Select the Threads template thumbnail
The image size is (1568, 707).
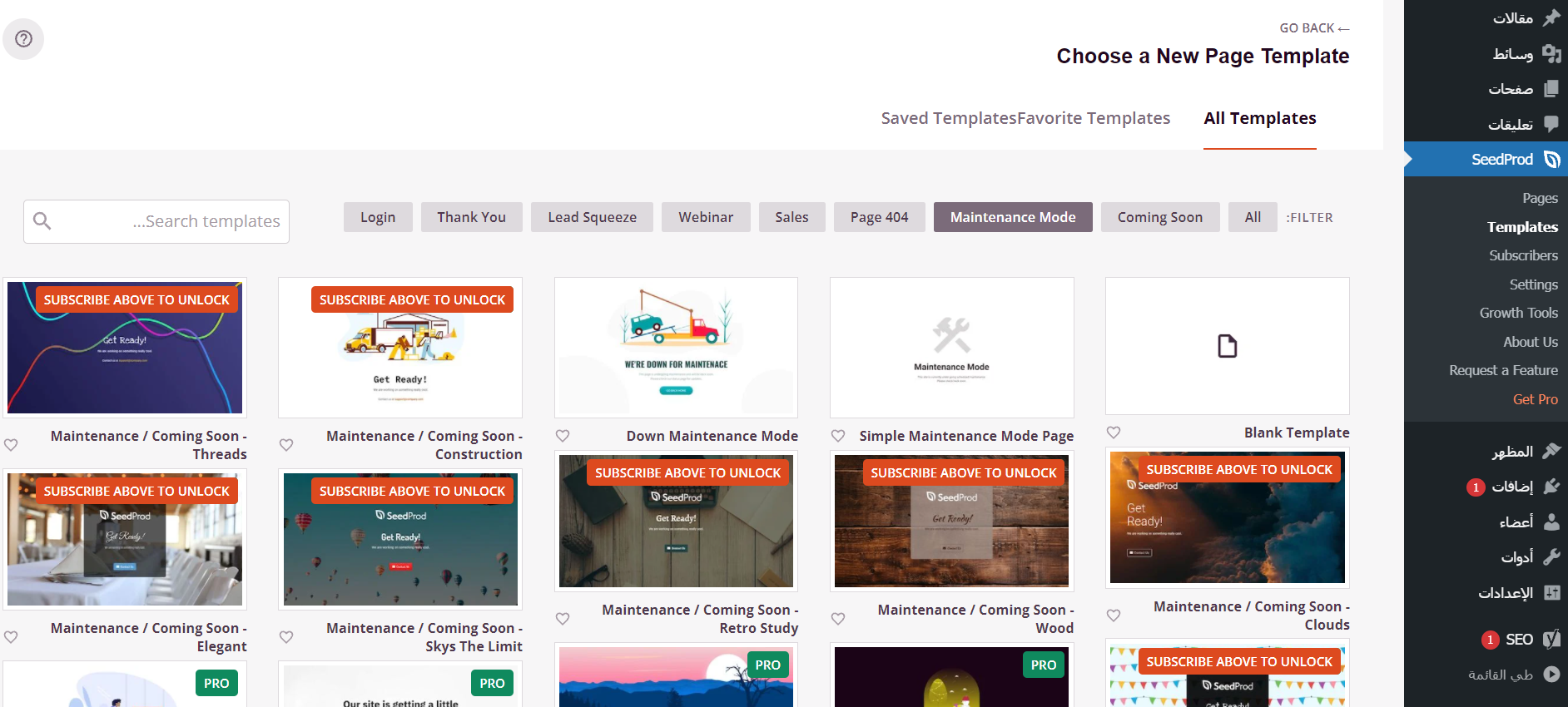125,348
